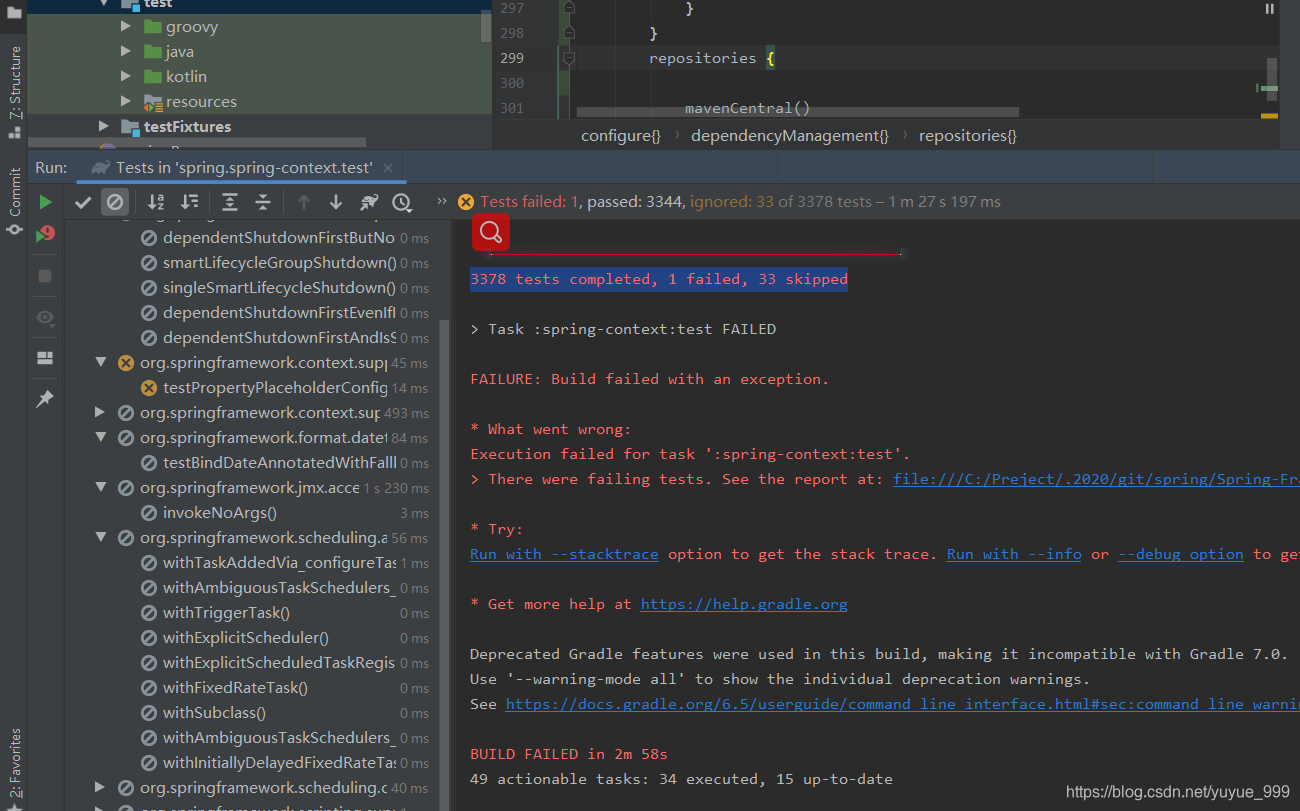Toggle show ignored tests button

pyautogui.click(x=115, y=202)
